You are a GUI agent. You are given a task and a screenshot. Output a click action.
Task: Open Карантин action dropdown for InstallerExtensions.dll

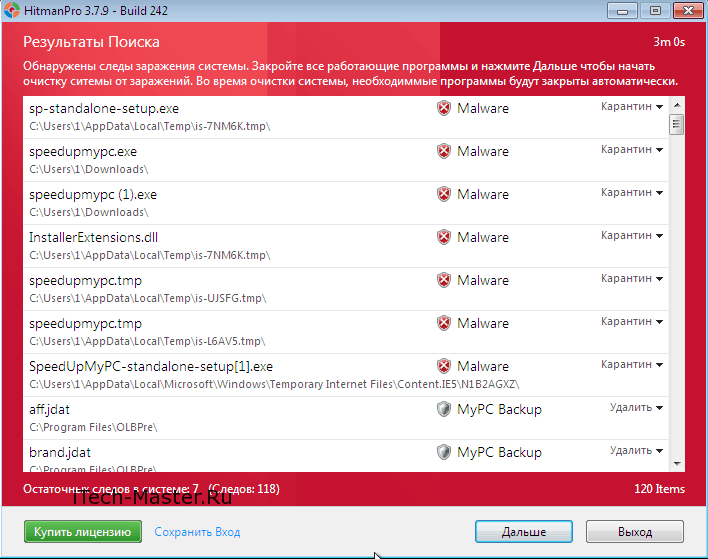[632, 235]
